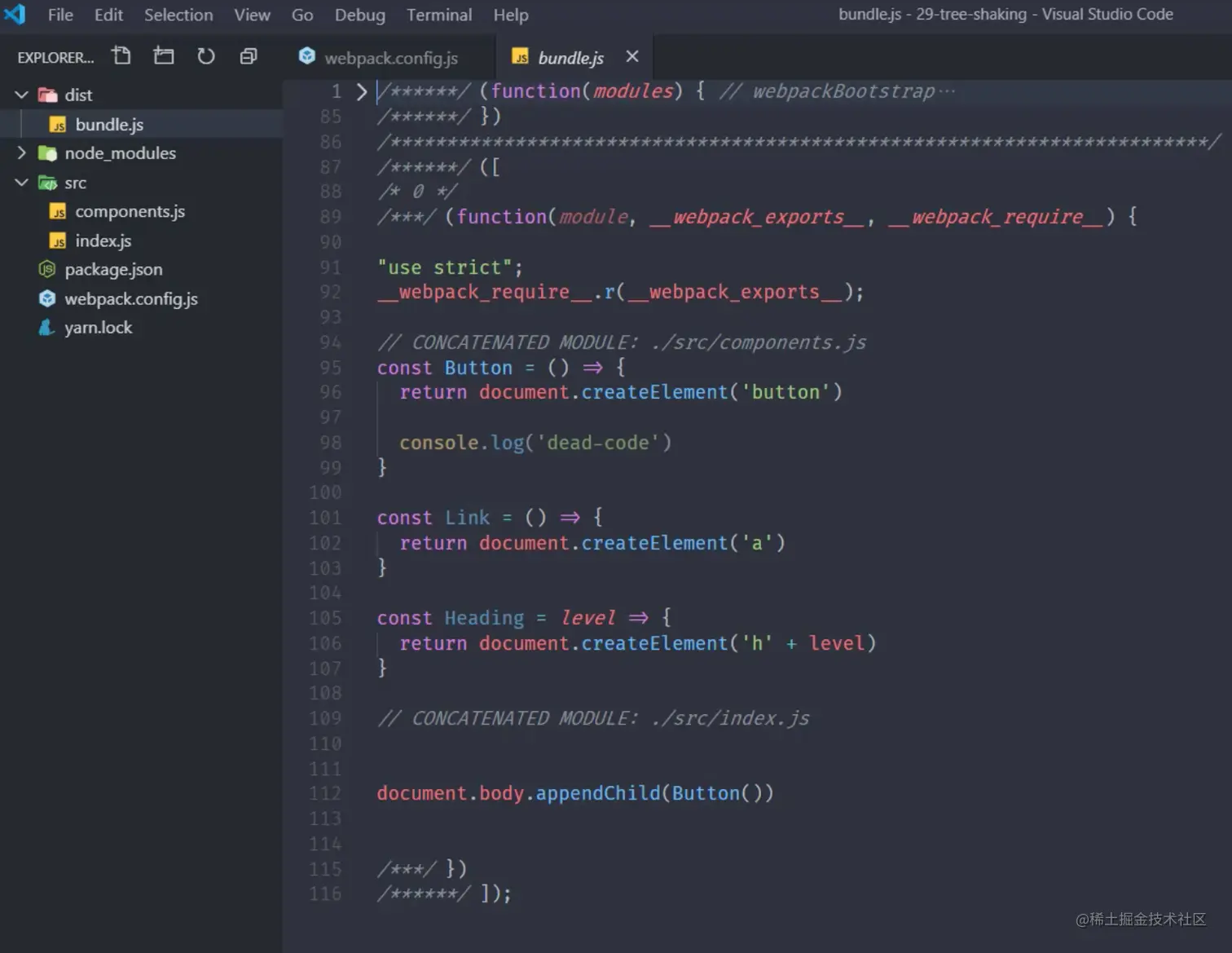This screenshot has width=1232, height=953.
Task: Switch to the webpack.config.js tab
Action: pos(389,57)
